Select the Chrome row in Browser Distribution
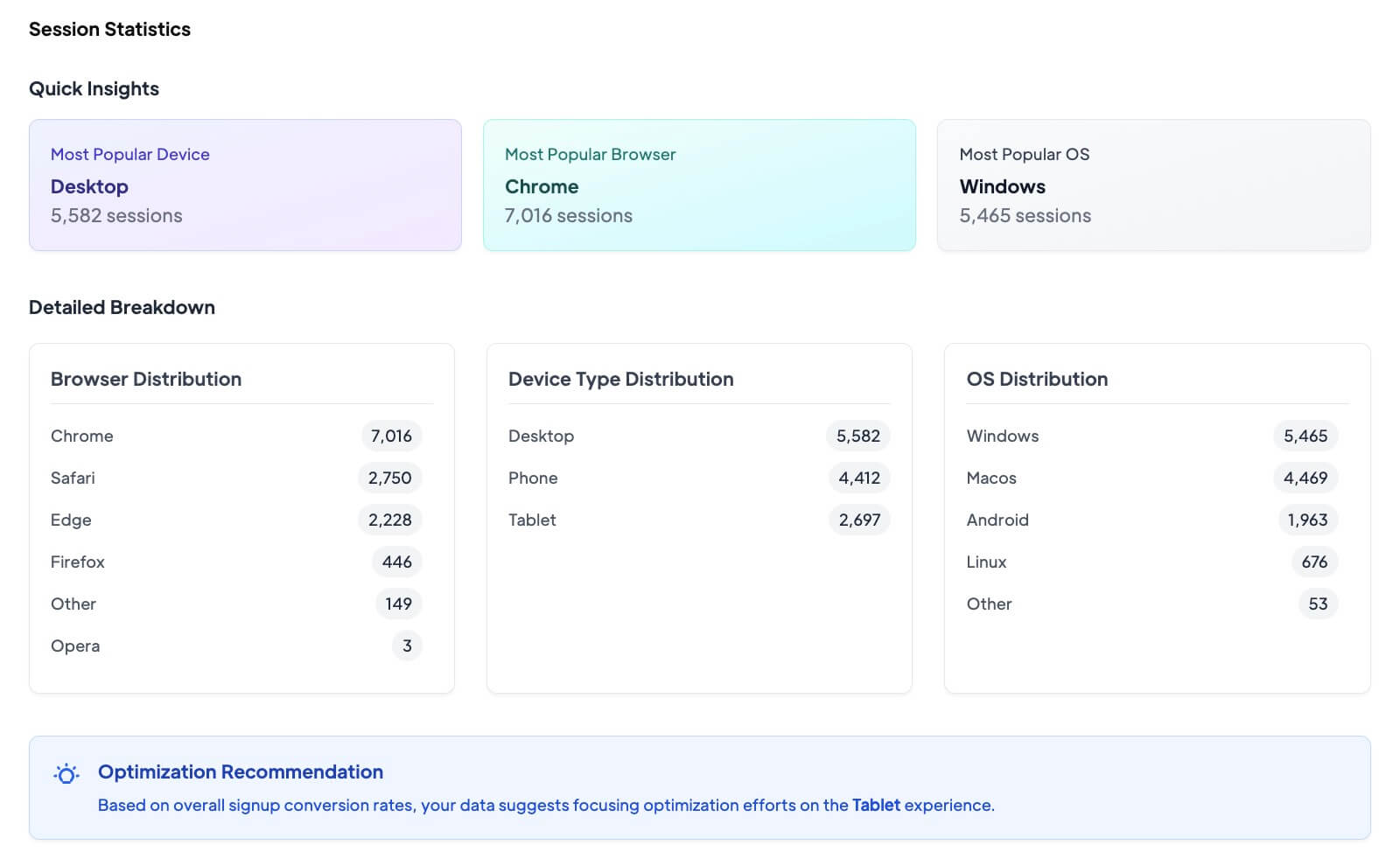This screenshot has width=1400, height=866. pyautogui.click(x=236, y=436)
